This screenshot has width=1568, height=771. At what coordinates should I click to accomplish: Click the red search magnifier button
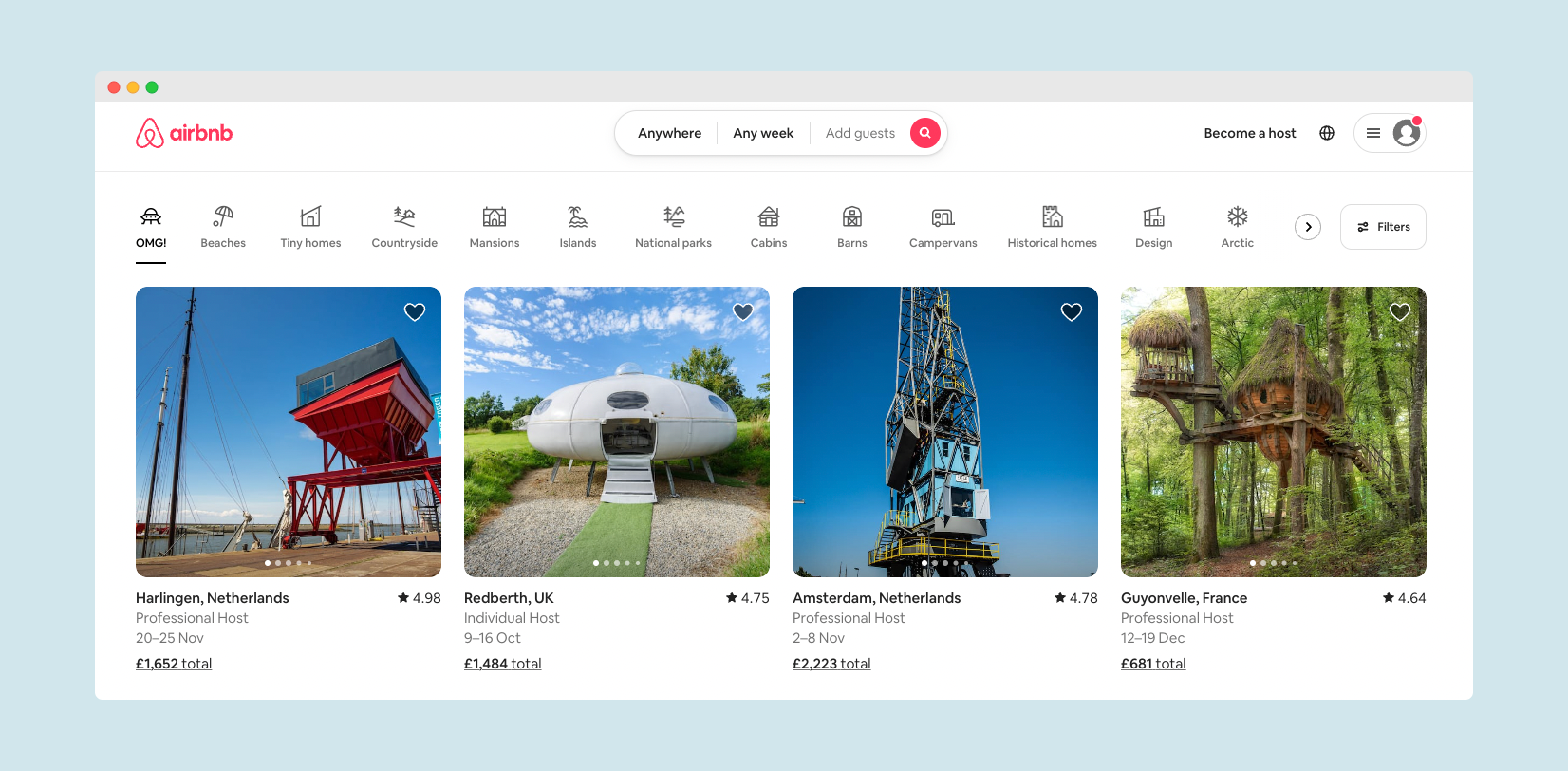point(925,133)
